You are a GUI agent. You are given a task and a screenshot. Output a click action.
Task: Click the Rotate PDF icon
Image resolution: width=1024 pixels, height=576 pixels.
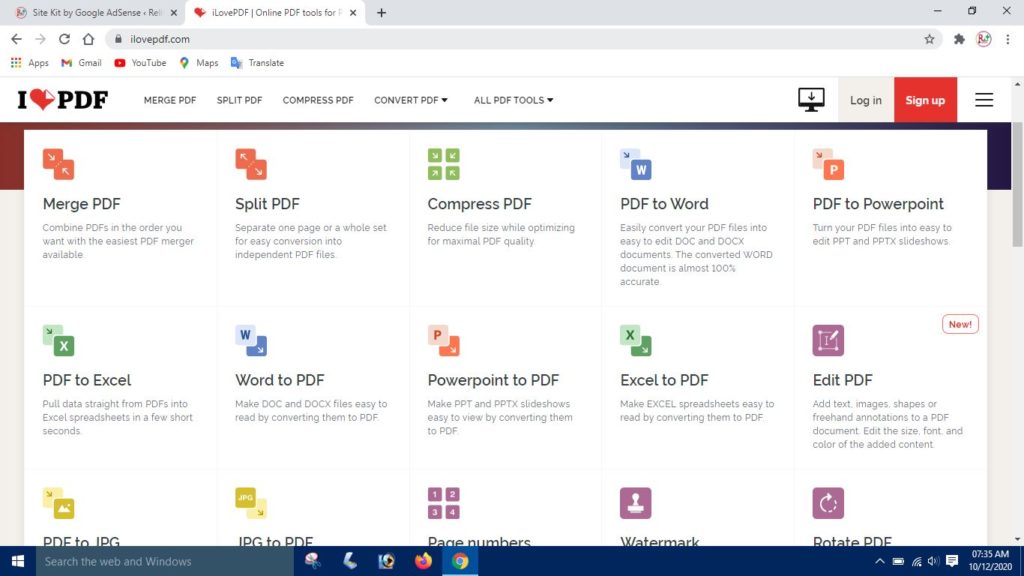(828, 503)
